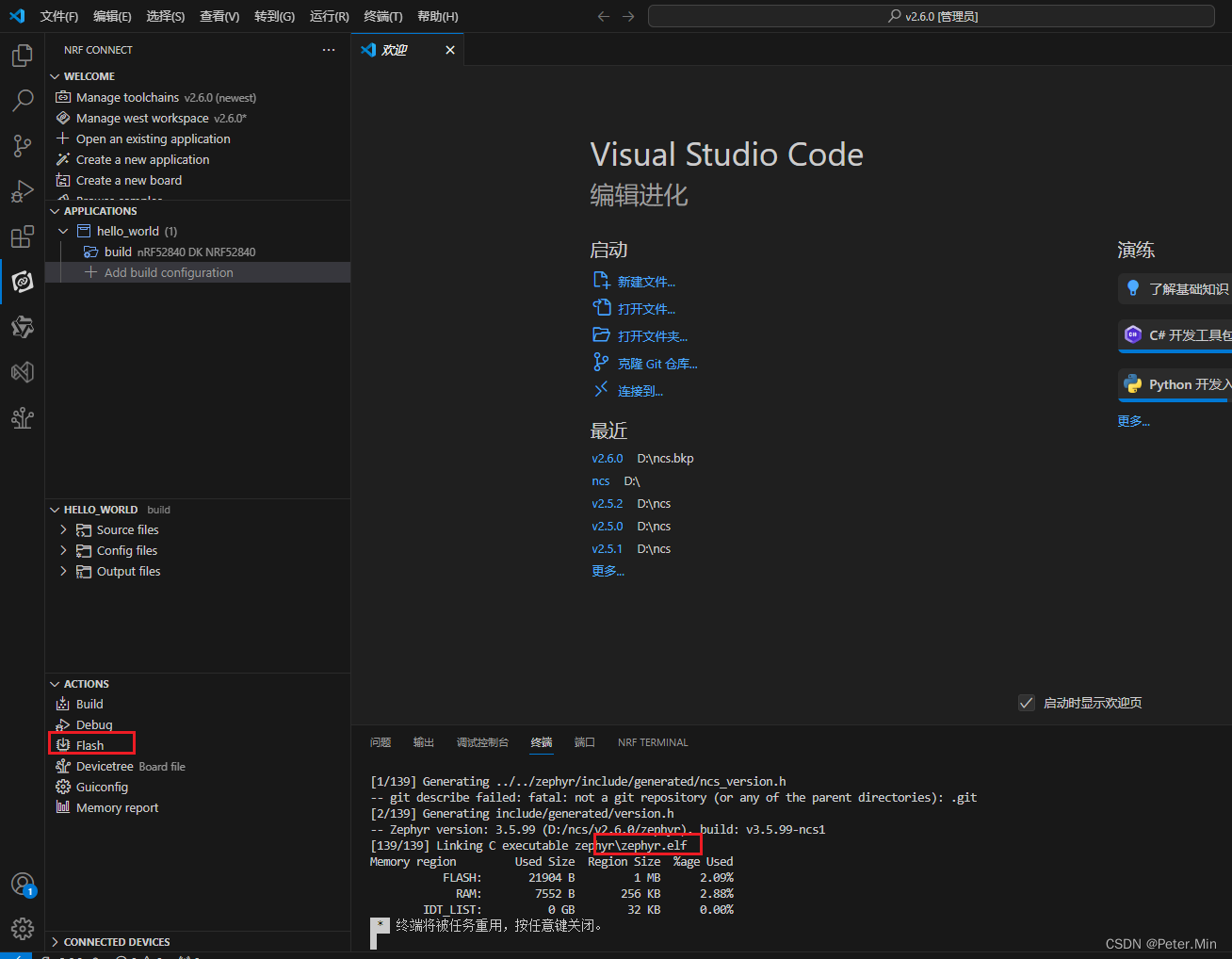Click the 新建文件... link
This screenshot has height=959, width=1232.
coord(646,282)
